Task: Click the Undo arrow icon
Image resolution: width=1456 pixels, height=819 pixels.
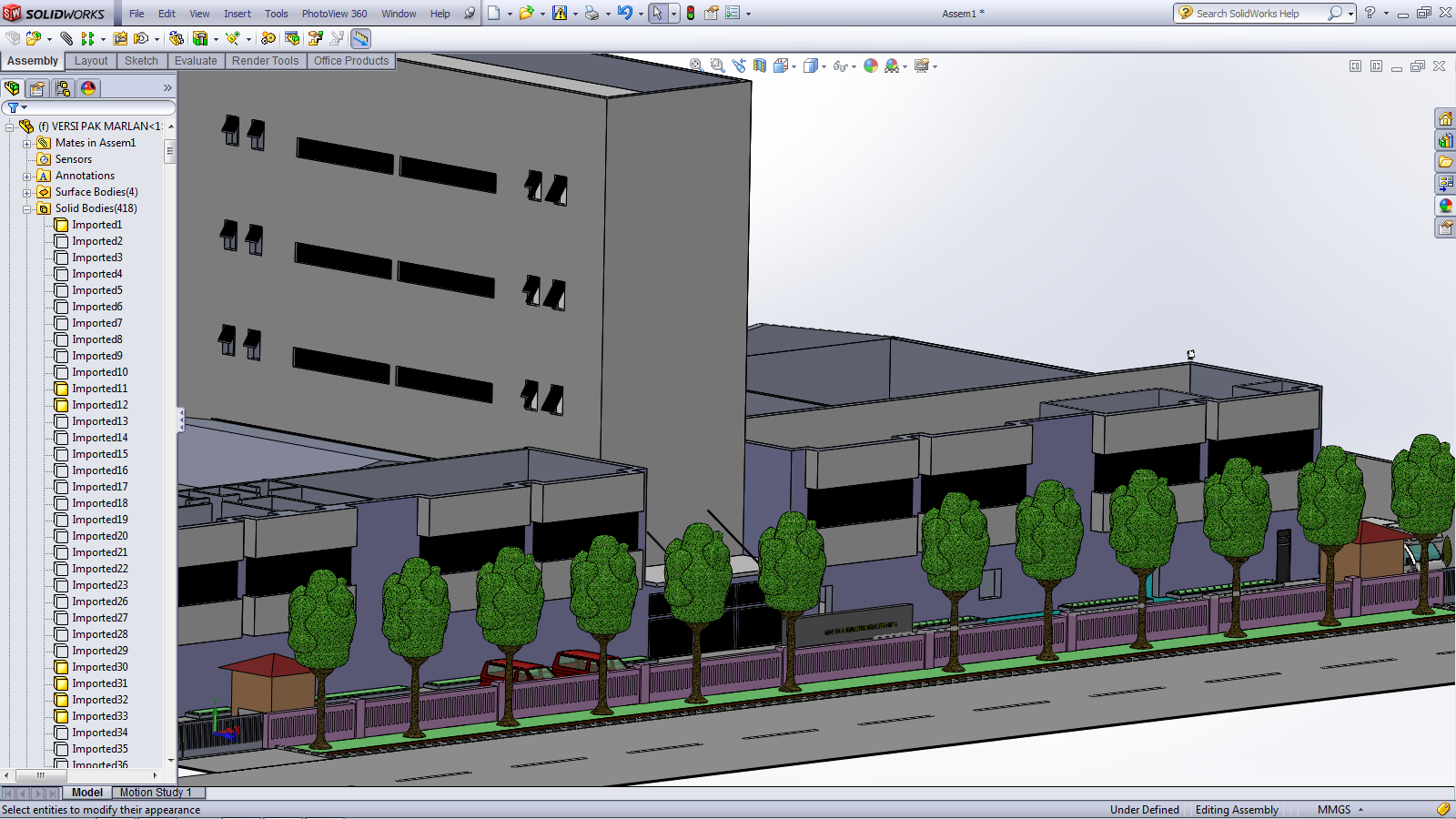Action: (x=625, y=13)
